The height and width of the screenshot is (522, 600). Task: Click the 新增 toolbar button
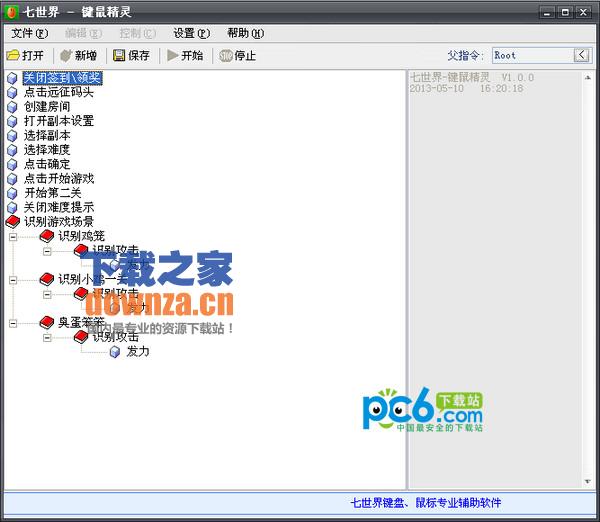79,55
